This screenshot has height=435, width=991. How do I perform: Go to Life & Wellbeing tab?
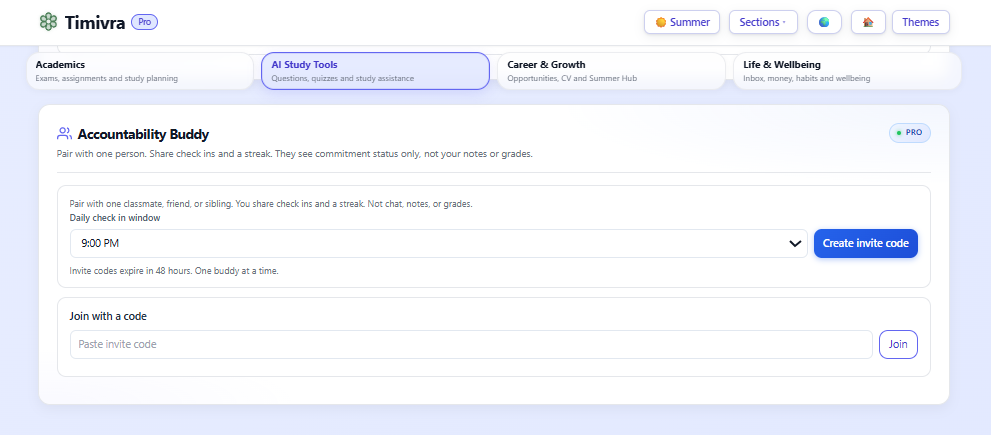point(847,71)
